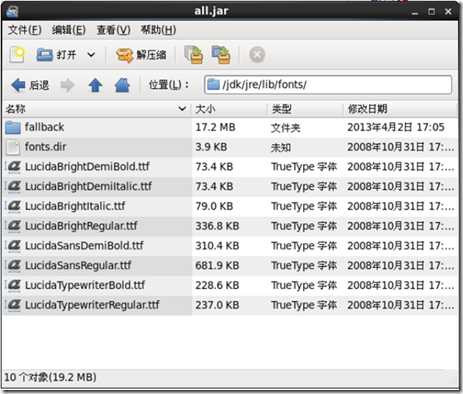The image size is (463, 394).
Task: Click the fonts.dir file name
Action: (x=46, y=147)
